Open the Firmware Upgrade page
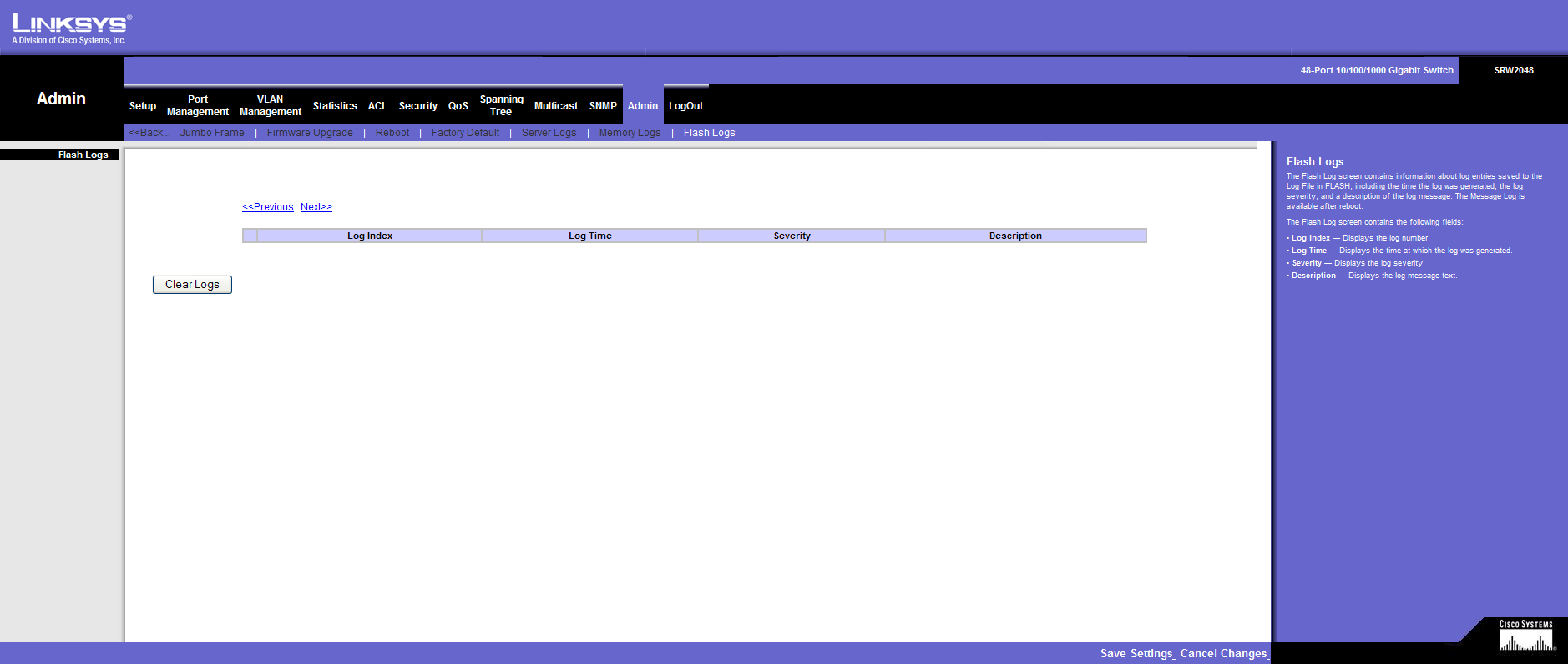Viewport: 1568px width, 664px height. click(310, 133)
